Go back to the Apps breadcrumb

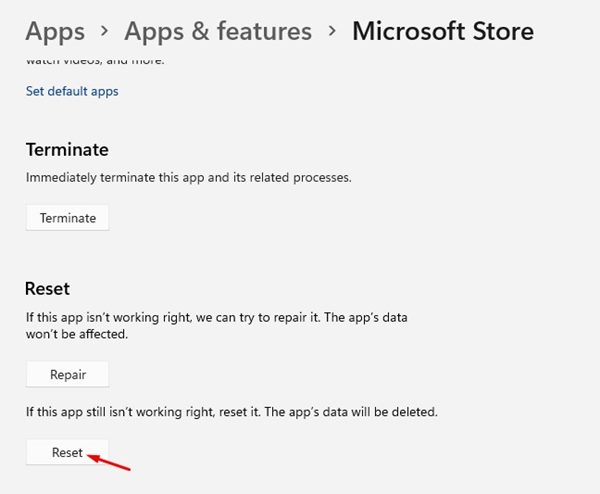[x=54, y=31]
